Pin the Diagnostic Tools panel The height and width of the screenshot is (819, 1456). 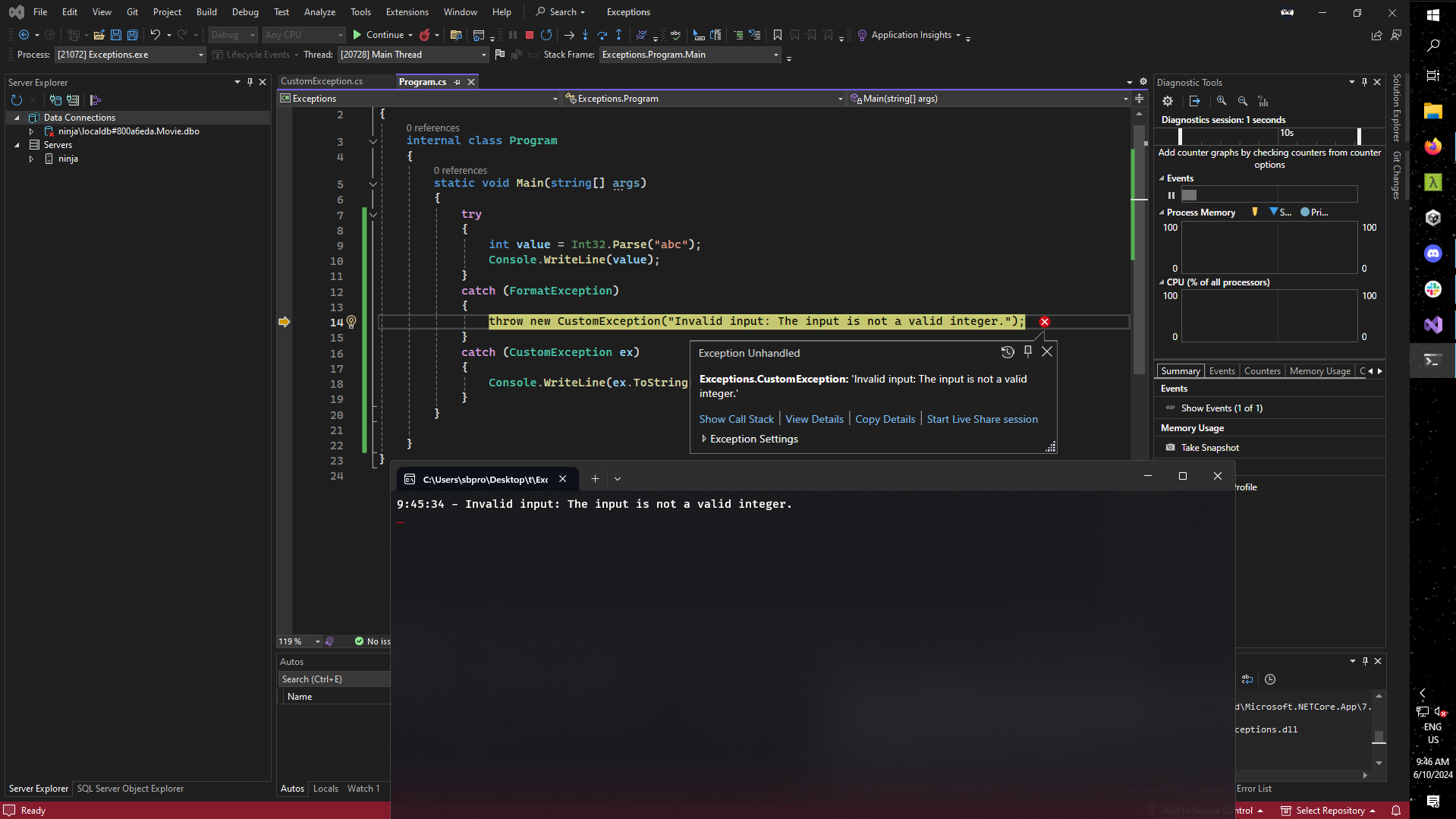[x=1364, y=82]
